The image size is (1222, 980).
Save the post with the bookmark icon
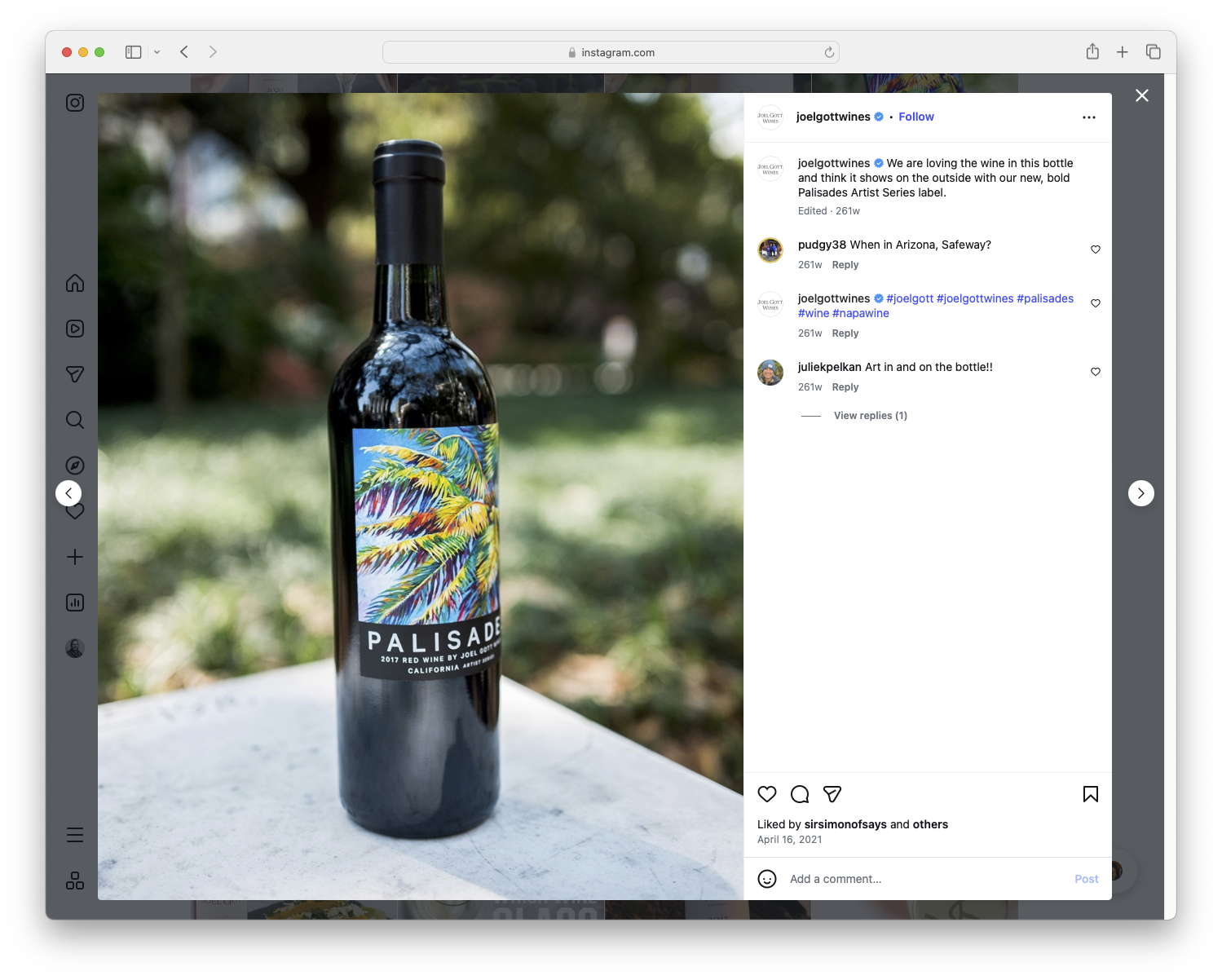point(1089,793)
